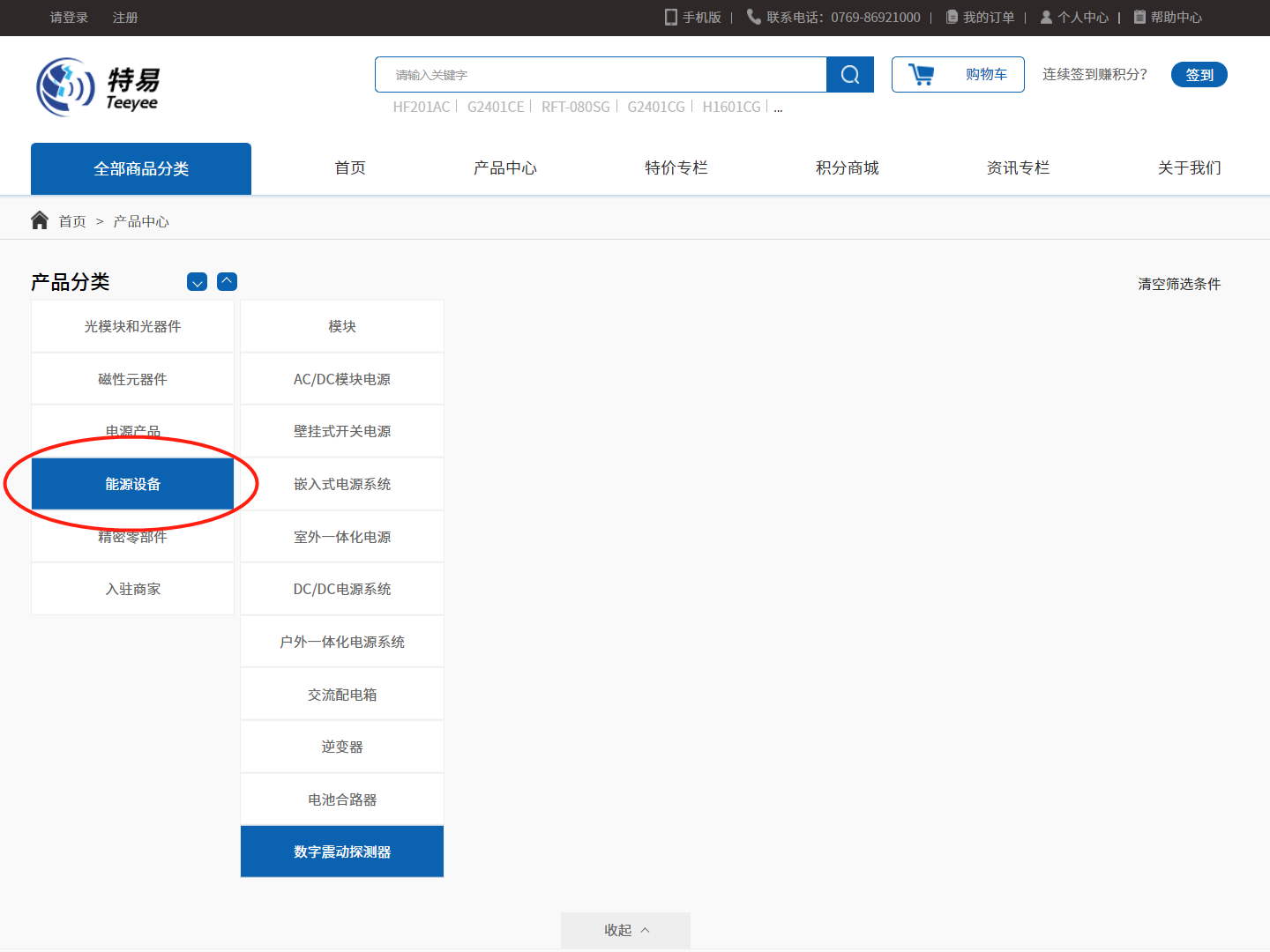
Task: Select the 逆变器 subcategory
Action: pyautogui.click(x=342, y=747)
